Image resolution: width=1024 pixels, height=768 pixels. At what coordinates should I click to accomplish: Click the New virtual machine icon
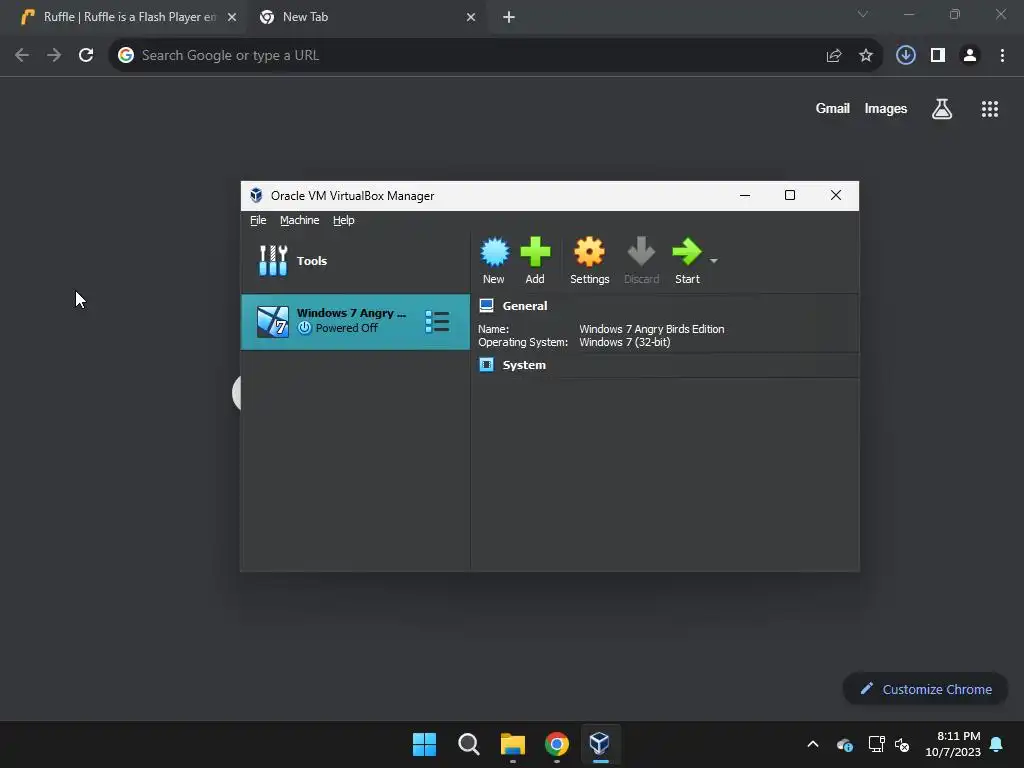click(494, 252)
